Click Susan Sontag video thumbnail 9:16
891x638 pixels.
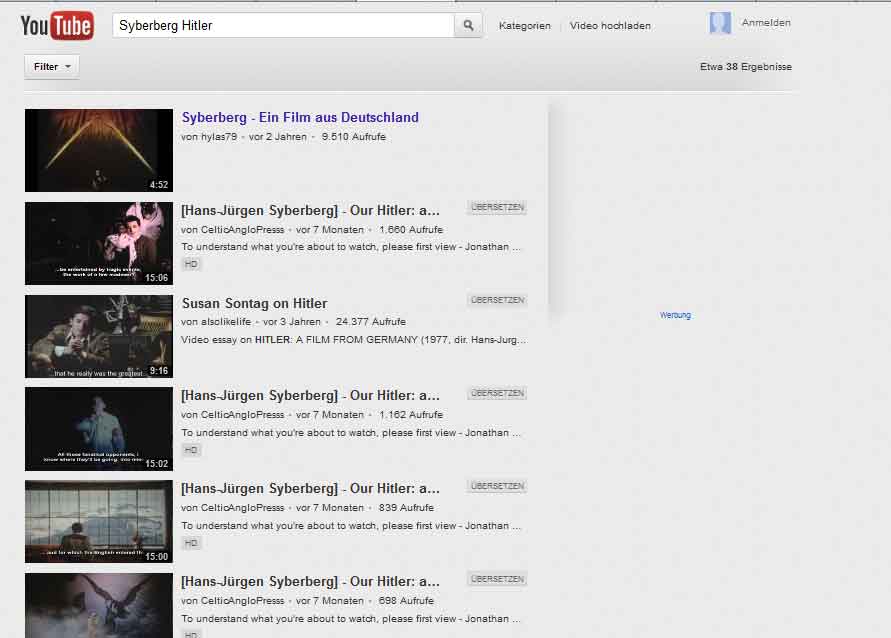tap(99, 336)
